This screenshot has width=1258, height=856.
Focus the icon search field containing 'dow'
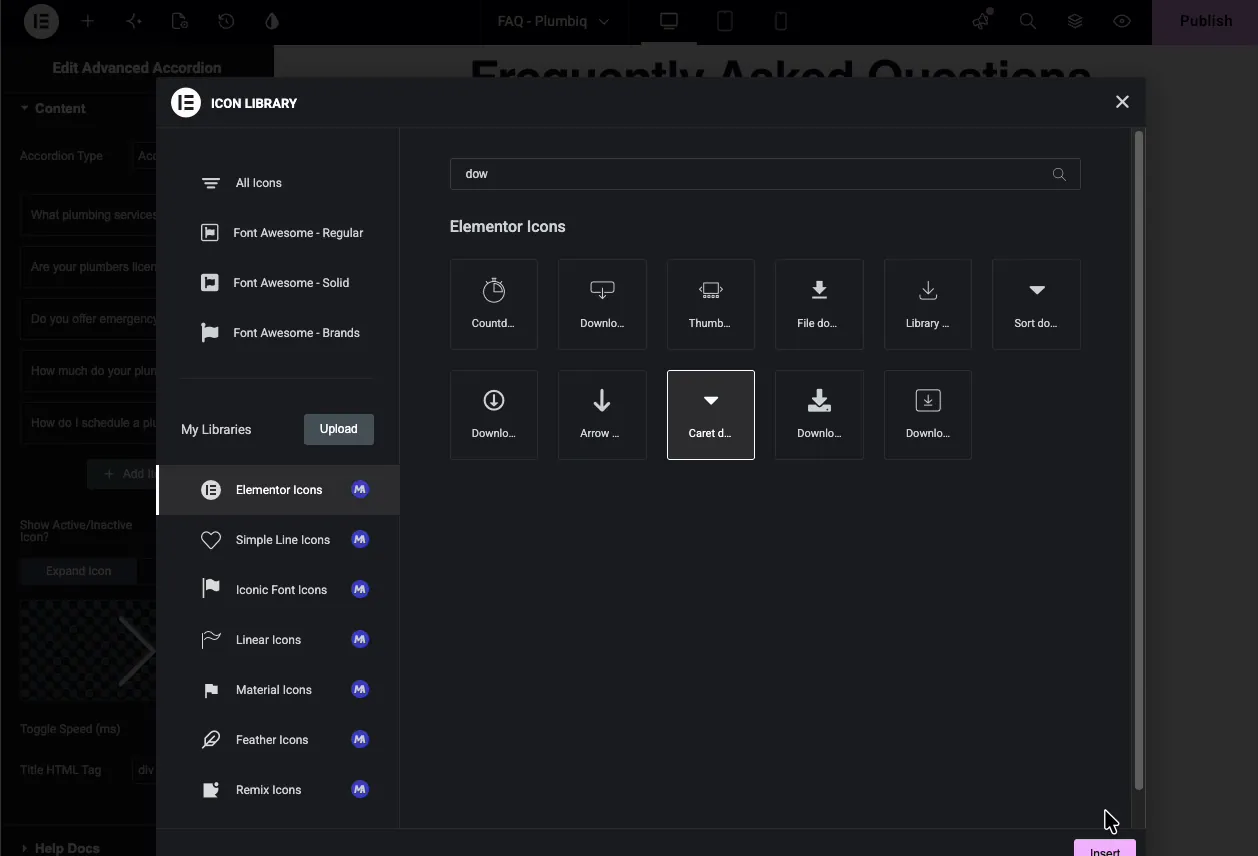pos(765,174)
